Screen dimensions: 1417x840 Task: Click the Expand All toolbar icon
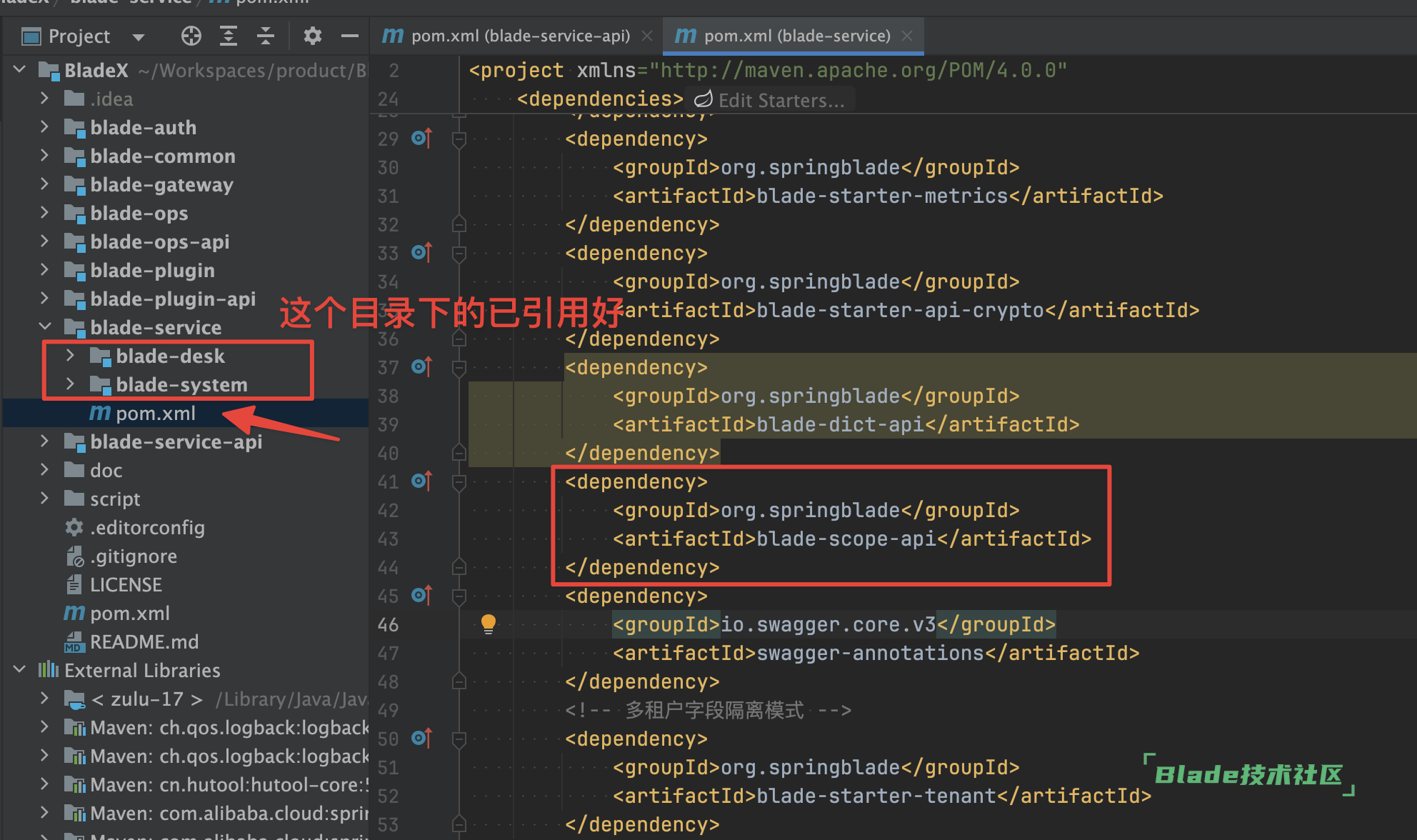coord(229,36)
